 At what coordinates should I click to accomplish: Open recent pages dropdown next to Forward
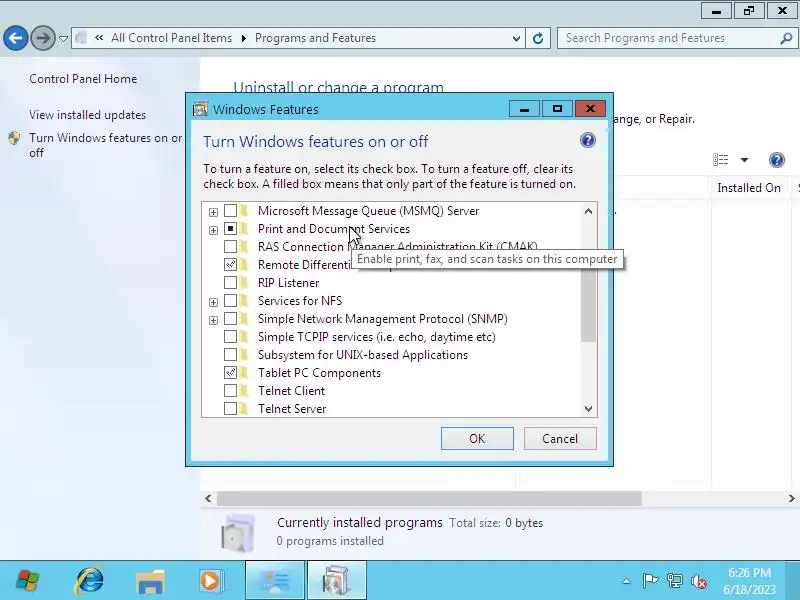click(63, 38)
